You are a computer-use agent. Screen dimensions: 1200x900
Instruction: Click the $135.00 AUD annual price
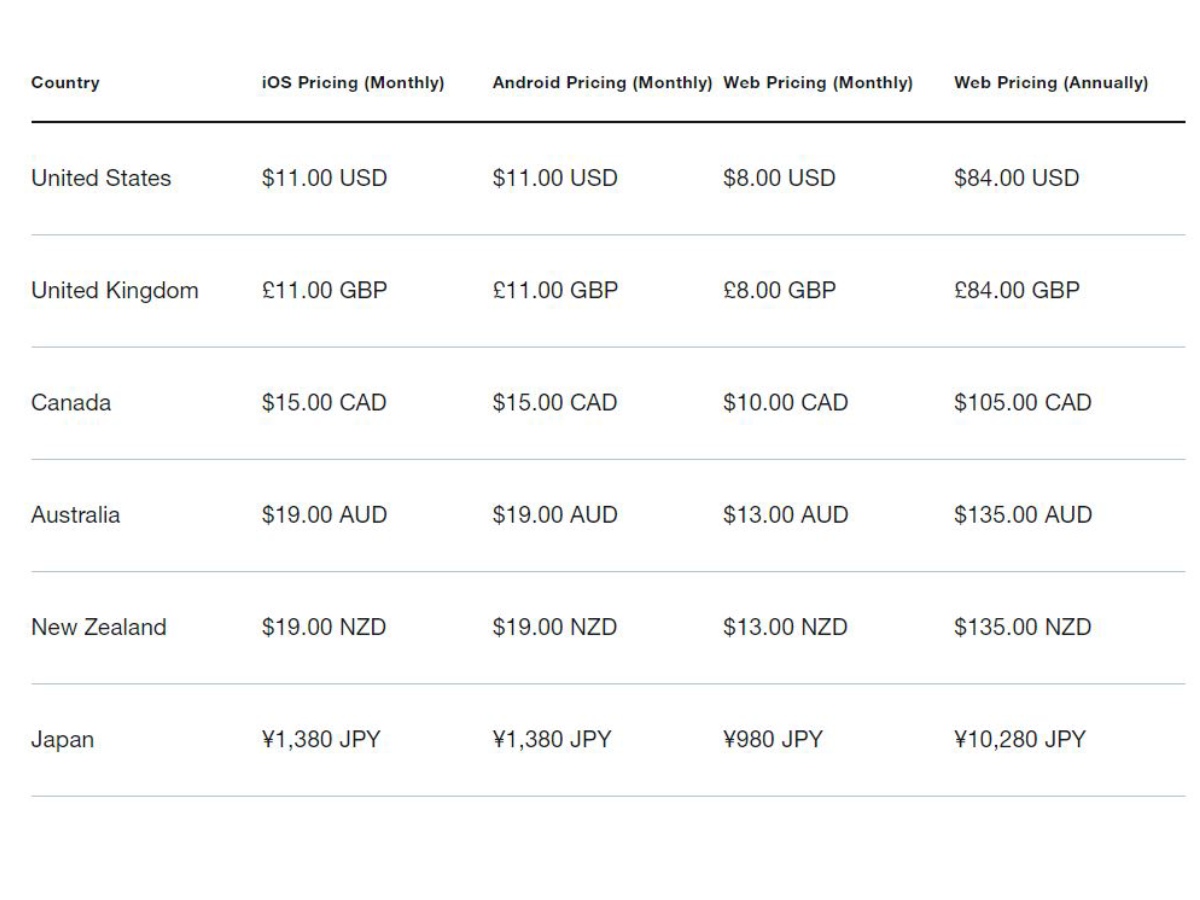pyautogui.click(x=1023, y=515)
